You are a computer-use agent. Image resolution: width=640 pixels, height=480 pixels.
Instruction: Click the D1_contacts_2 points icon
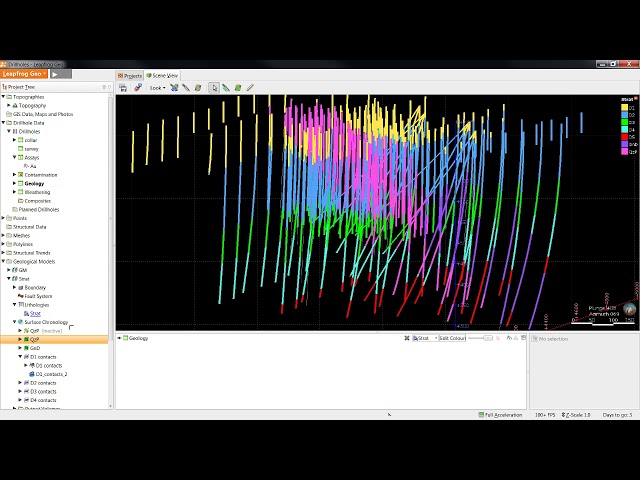click(32, 374)
